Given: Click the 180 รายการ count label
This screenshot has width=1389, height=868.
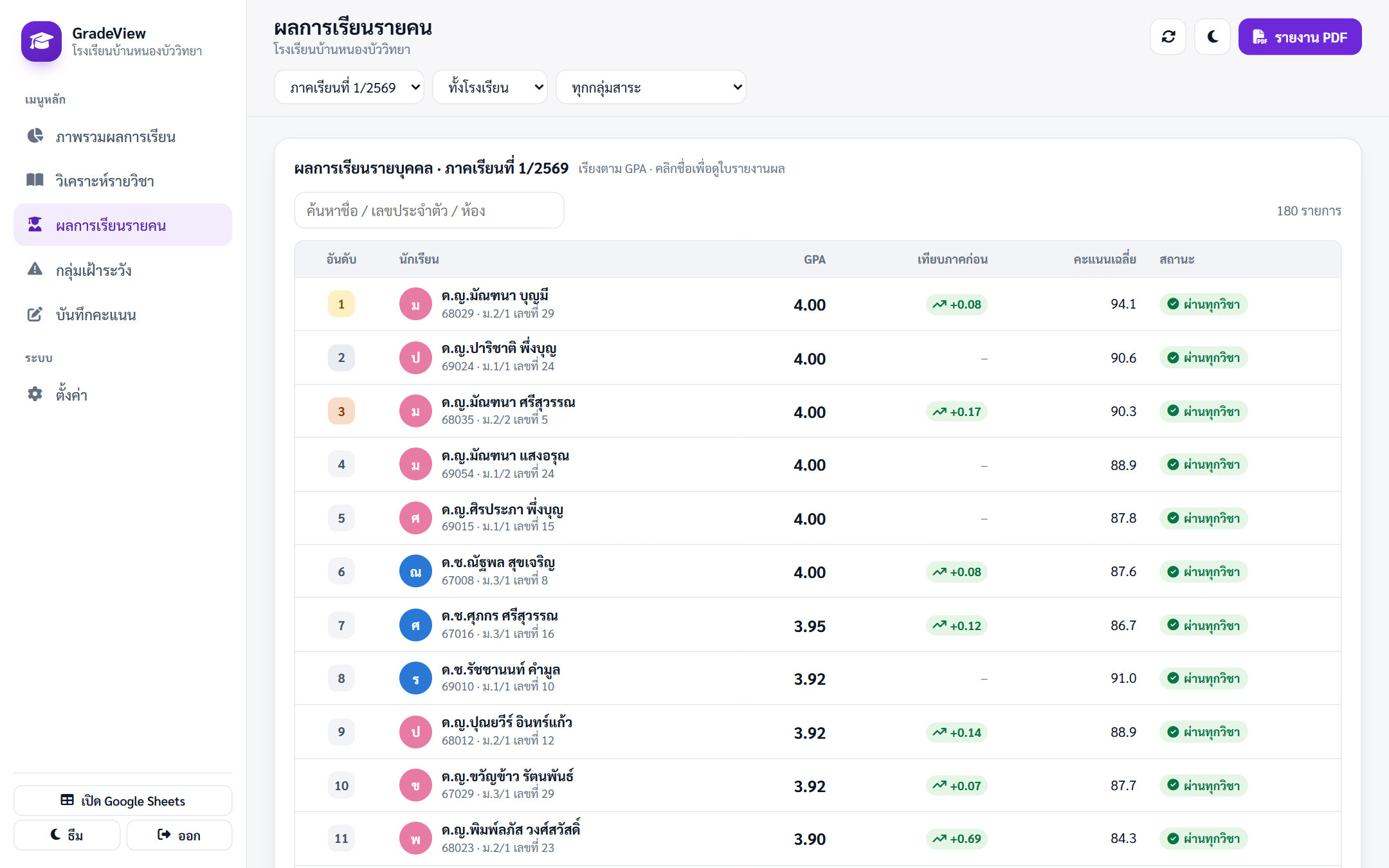Looking at the screenshot, I should coord(1309,211).
